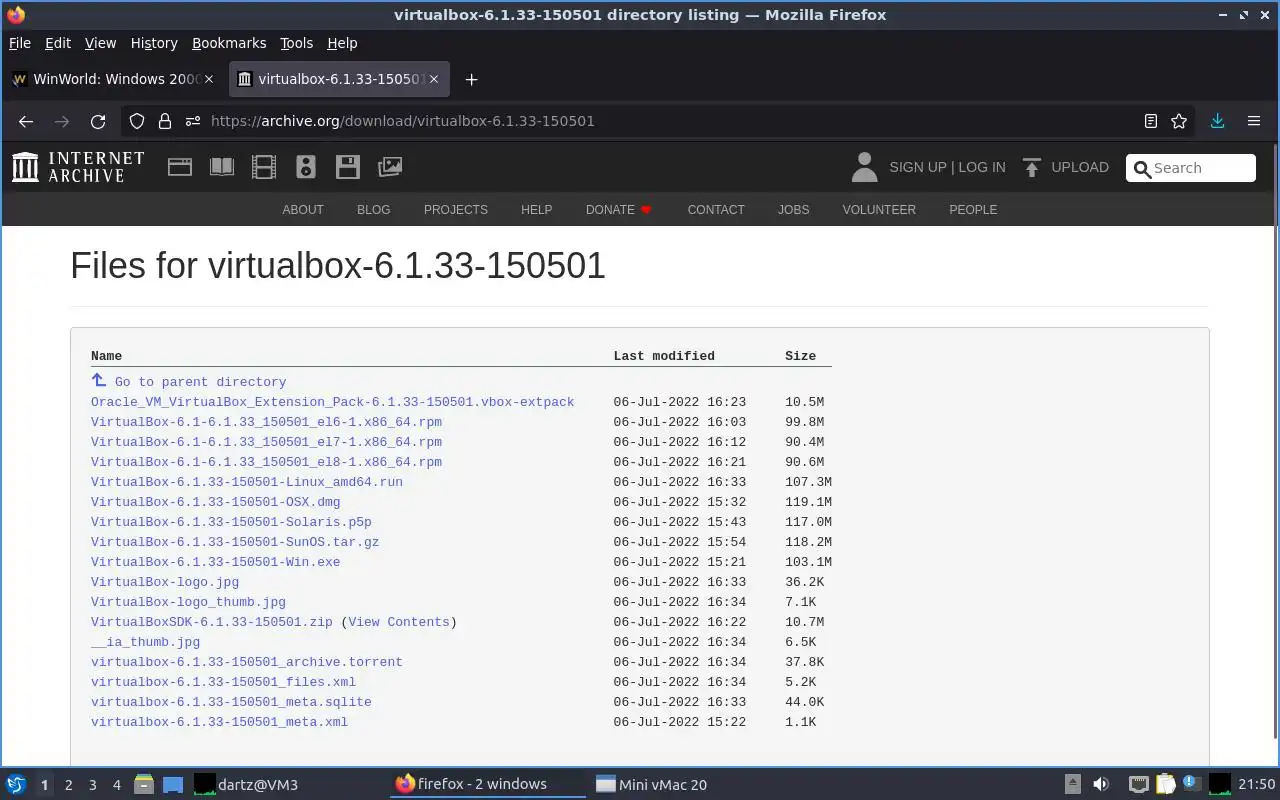1280x800 pixels.
Task: Click VOLUNTEER in Archive navigation
Action: point(879,209)
